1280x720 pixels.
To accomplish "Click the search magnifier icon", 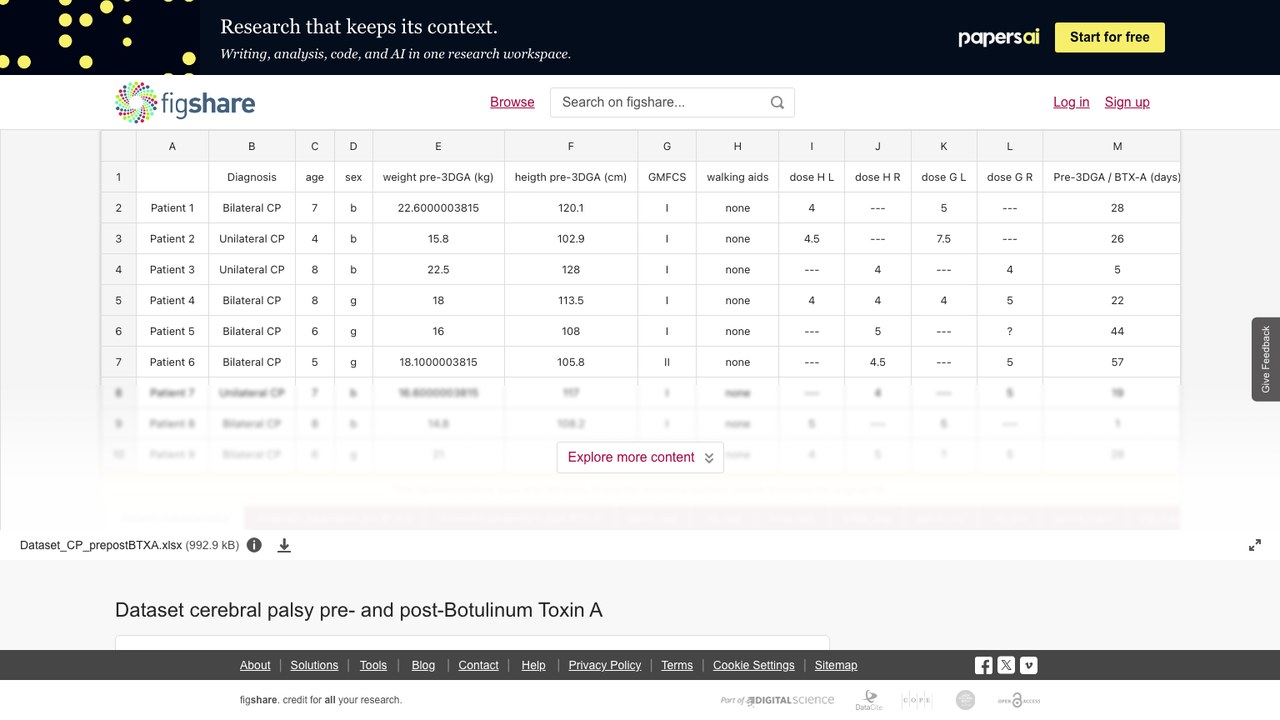I will (x=777, y=102).
